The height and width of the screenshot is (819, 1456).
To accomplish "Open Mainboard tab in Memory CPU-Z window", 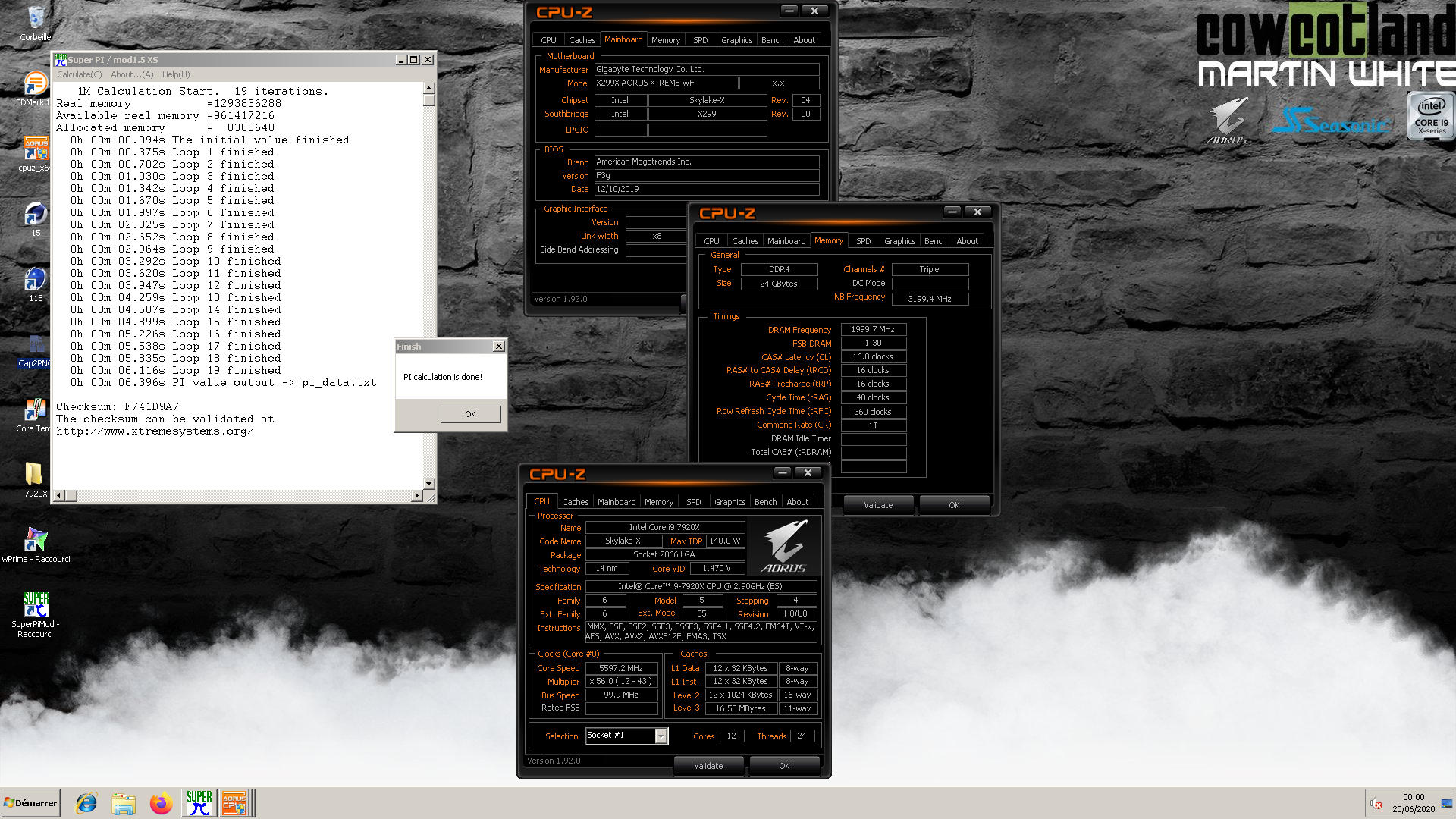I will pyautogui.click(x=786, y=241).
